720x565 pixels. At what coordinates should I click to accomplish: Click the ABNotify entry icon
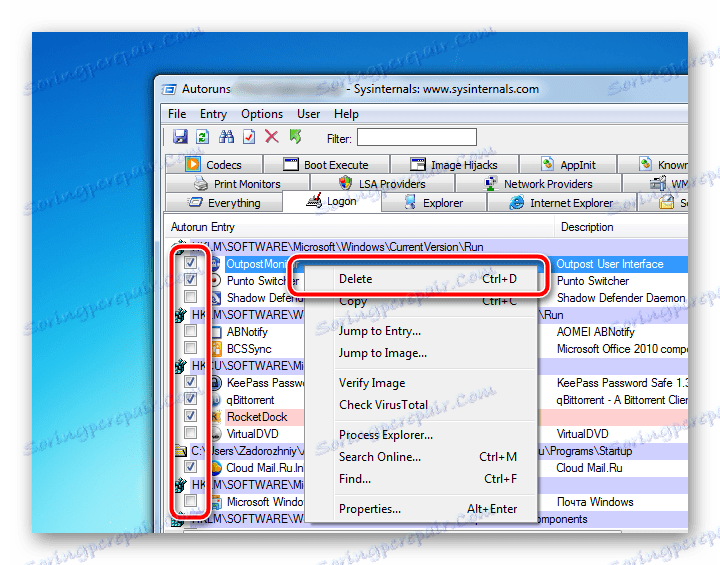216,332
